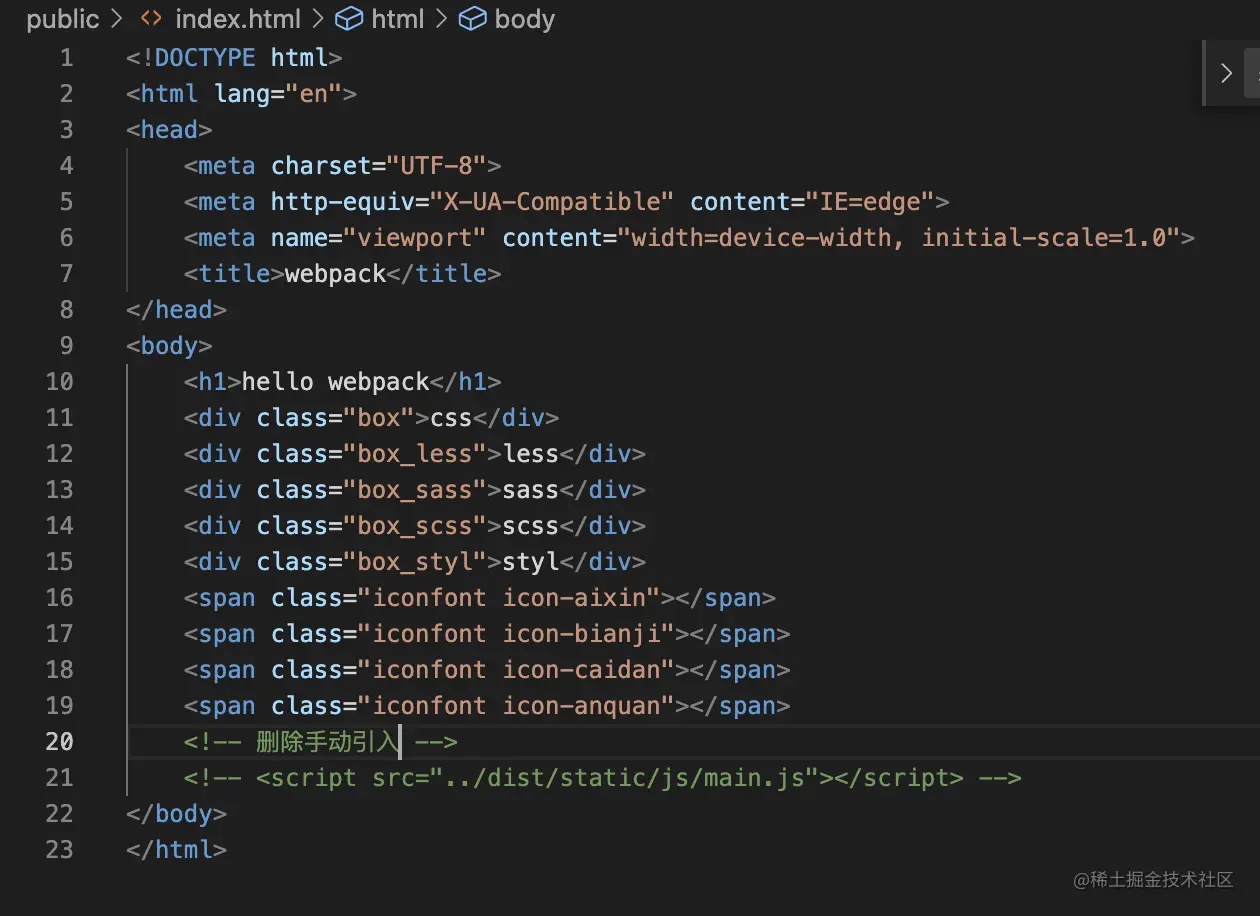Click the "../dist/static/js/main.js" script path
The image size is (1260, 916).
pyautogui.click(x=632, y=778)
